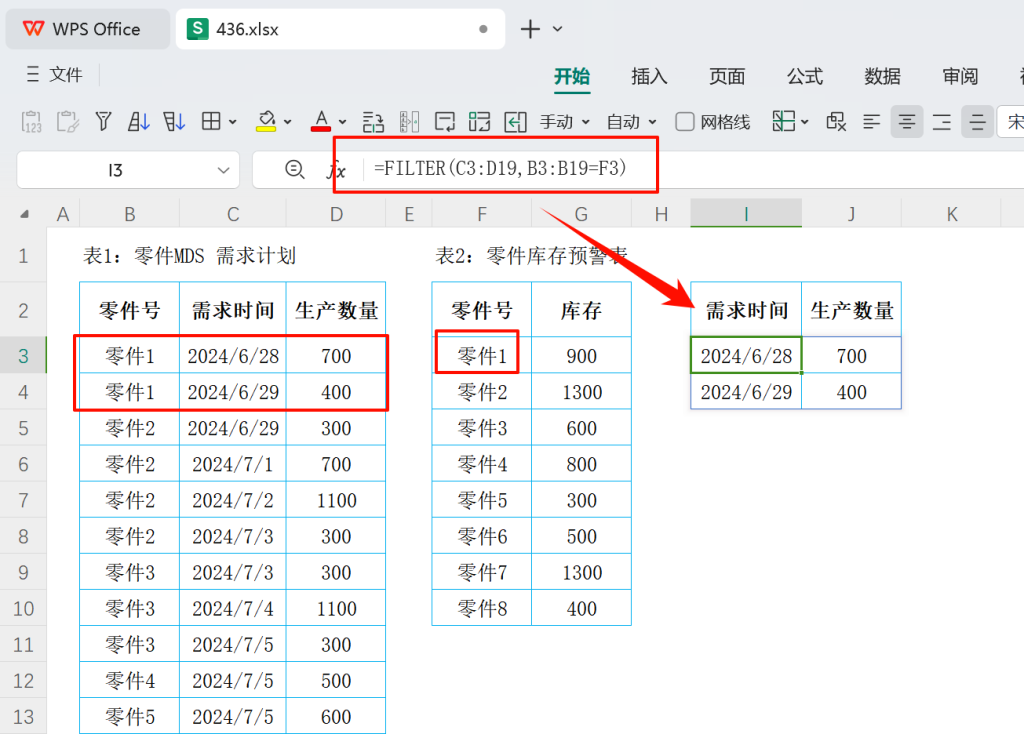Click the paste-as-values clipboard icon

tap(31, 122)
